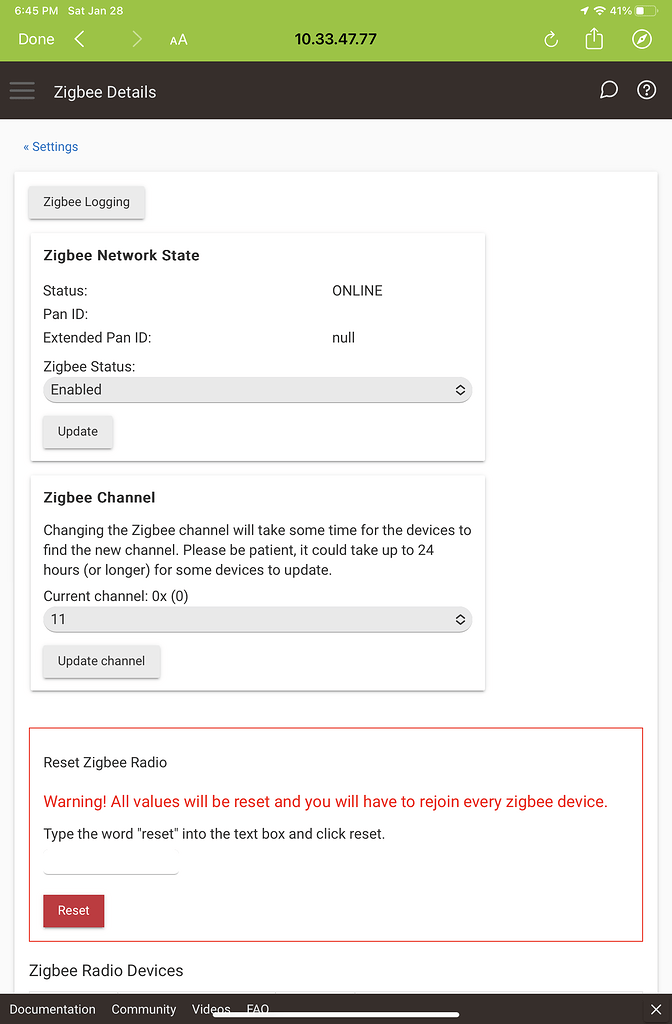Open in Safari compass icon
The width and height of the screenshot is (672, 1024).
(x=642, y=39)
